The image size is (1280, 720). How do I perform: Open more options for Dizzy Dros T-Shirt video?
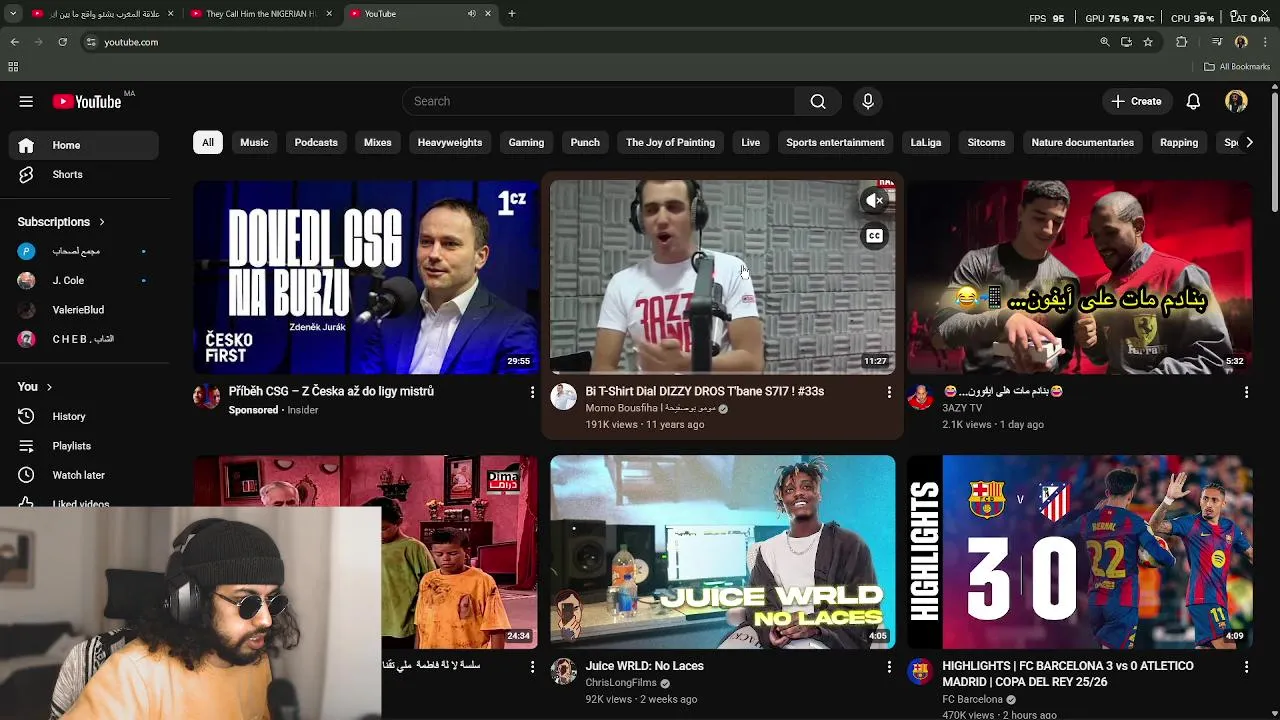(x=889, y=392)
